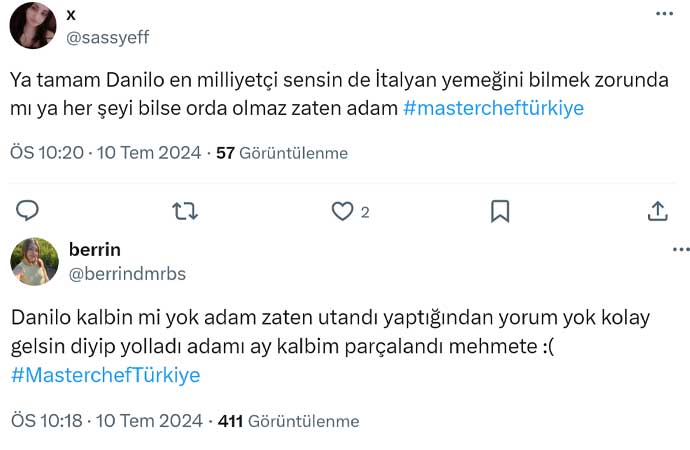Bookmark the tweet by @sassyeff
Screen dimensions: 690x450
point(501,210)
